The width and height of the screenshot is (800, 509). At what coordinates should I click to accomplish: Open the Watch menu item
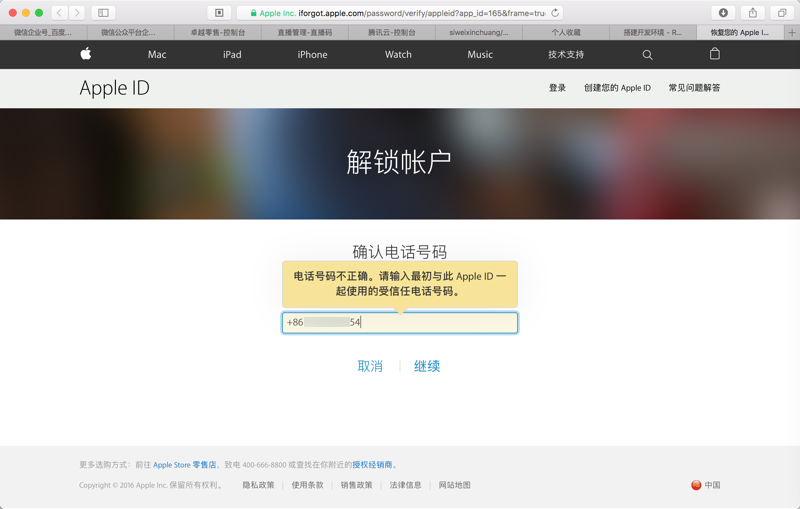pyautogui.click(x=398, y=55)
